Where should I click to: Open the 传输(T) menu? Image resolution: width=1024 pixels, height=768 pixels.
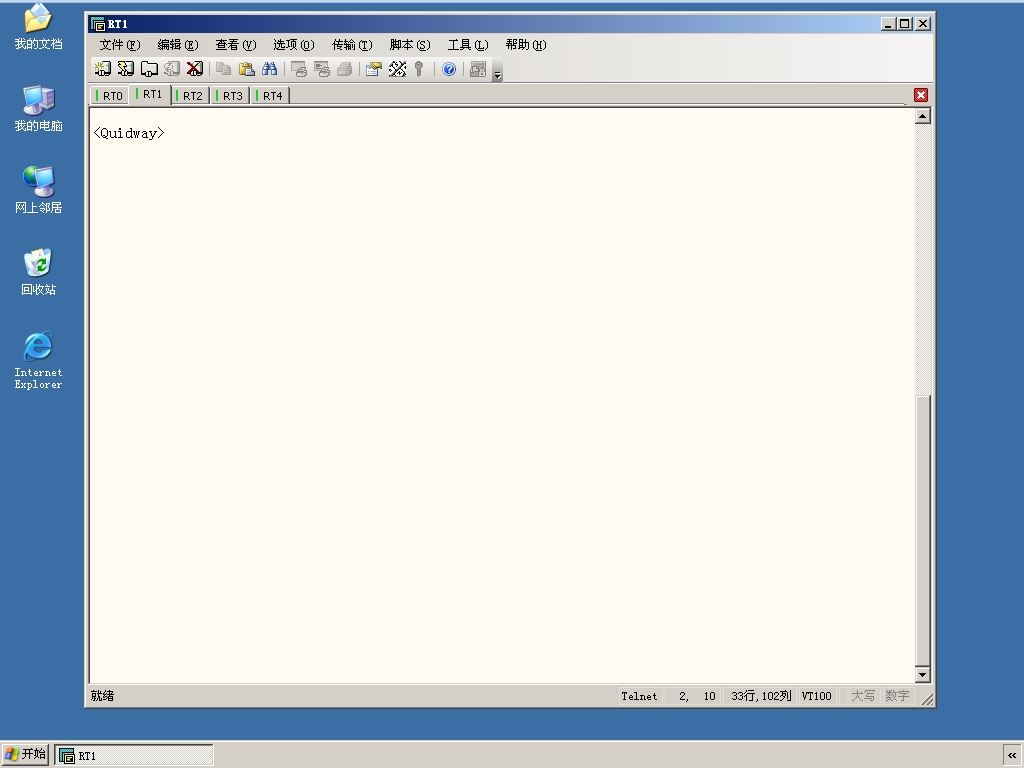pos(352,44)
